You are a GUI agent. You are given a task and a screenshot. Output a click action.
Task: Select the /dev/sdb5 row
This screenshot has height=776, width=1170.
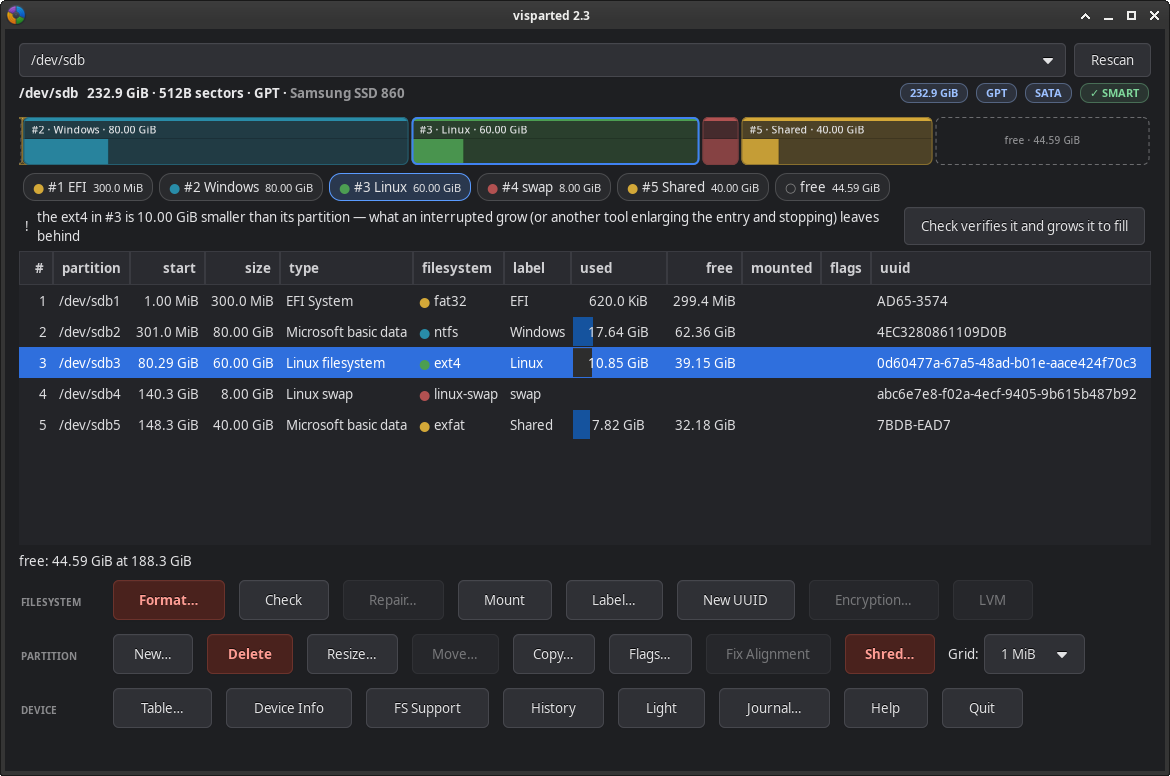(584, 425)
